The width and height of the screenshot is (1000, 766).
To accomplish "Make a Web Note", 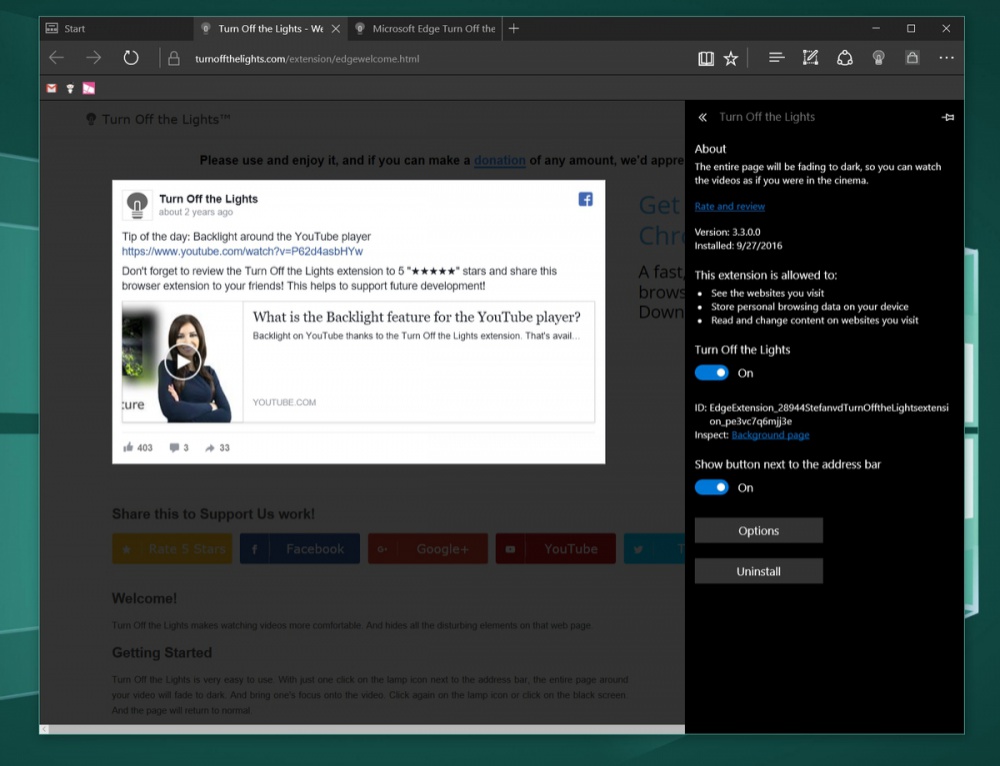I will [811, 58].
